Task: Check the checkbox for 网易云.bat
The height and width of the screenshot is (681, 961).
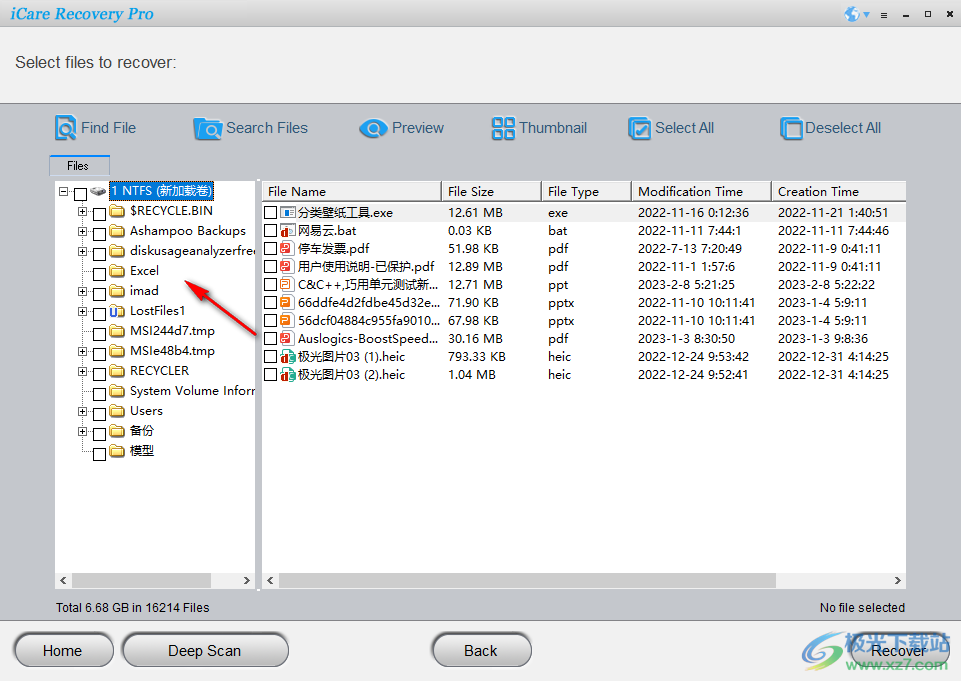Action: click(270, 230)
